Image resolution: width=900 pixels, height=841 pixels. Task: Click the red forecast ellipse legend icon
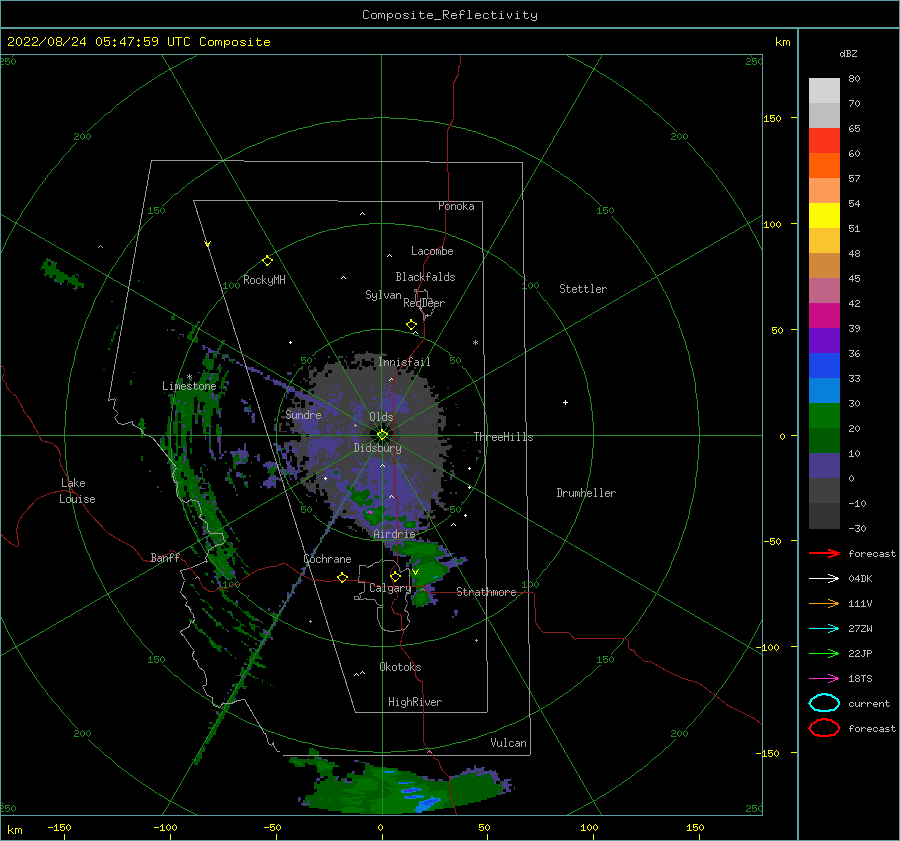pos(824,728)
